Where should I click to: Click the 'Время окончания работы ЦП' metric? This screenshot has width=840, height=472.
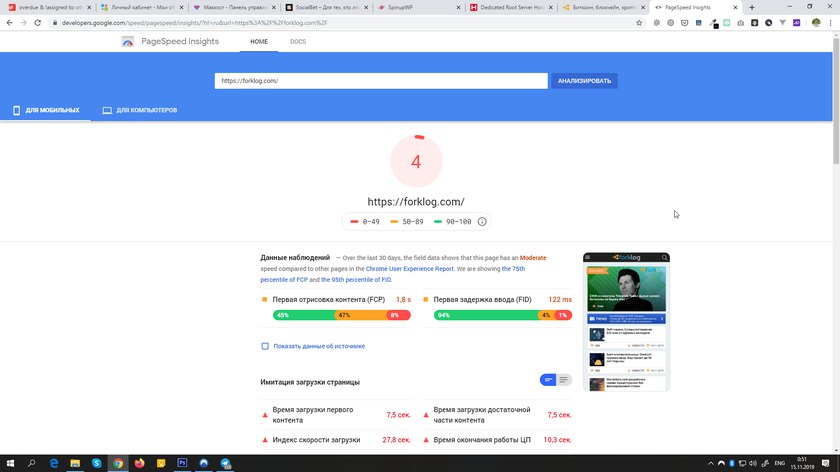pyautogui.click(x=497, y=440)
